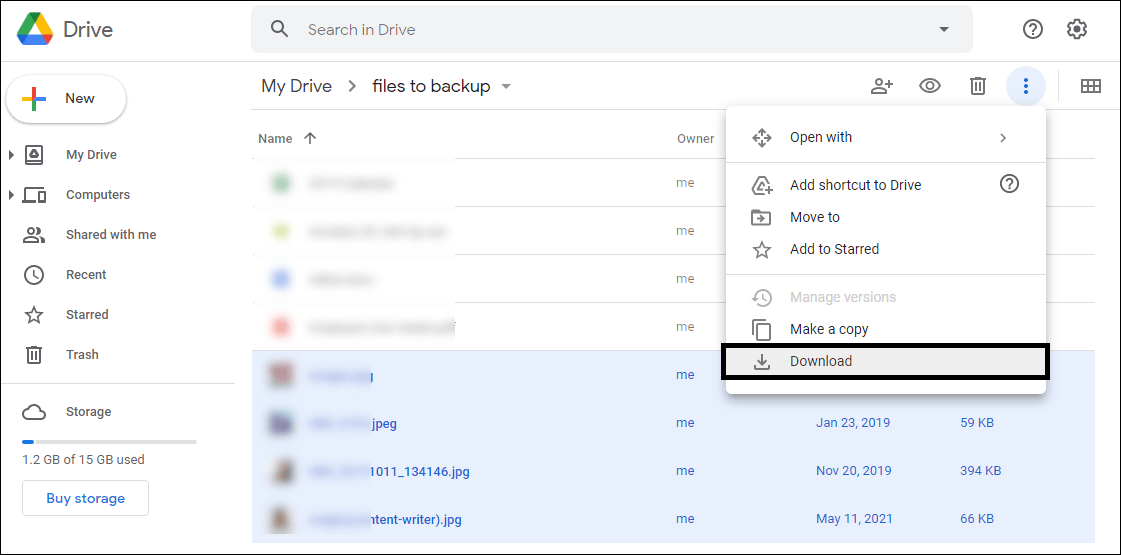
Task: Click the preview eye icon
Action: (x=930, y=86)
